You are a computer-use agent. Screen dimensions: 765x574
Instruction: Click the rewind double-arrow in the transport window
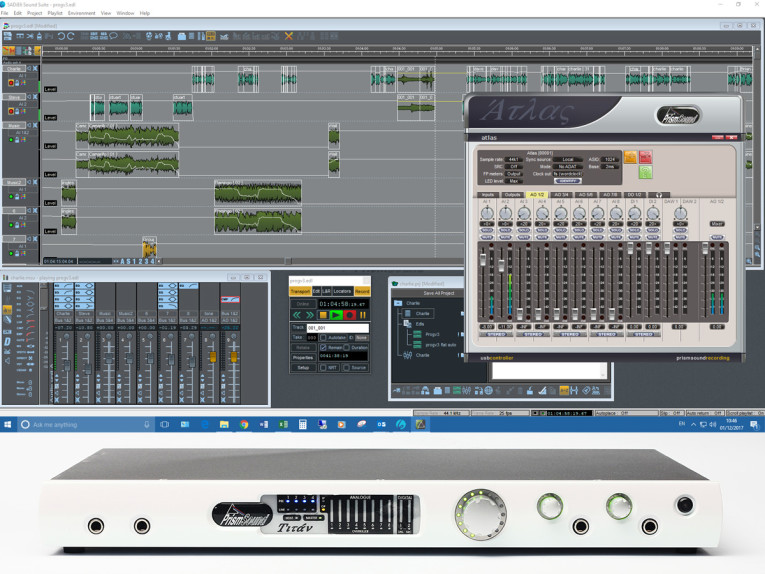(296, 316)
